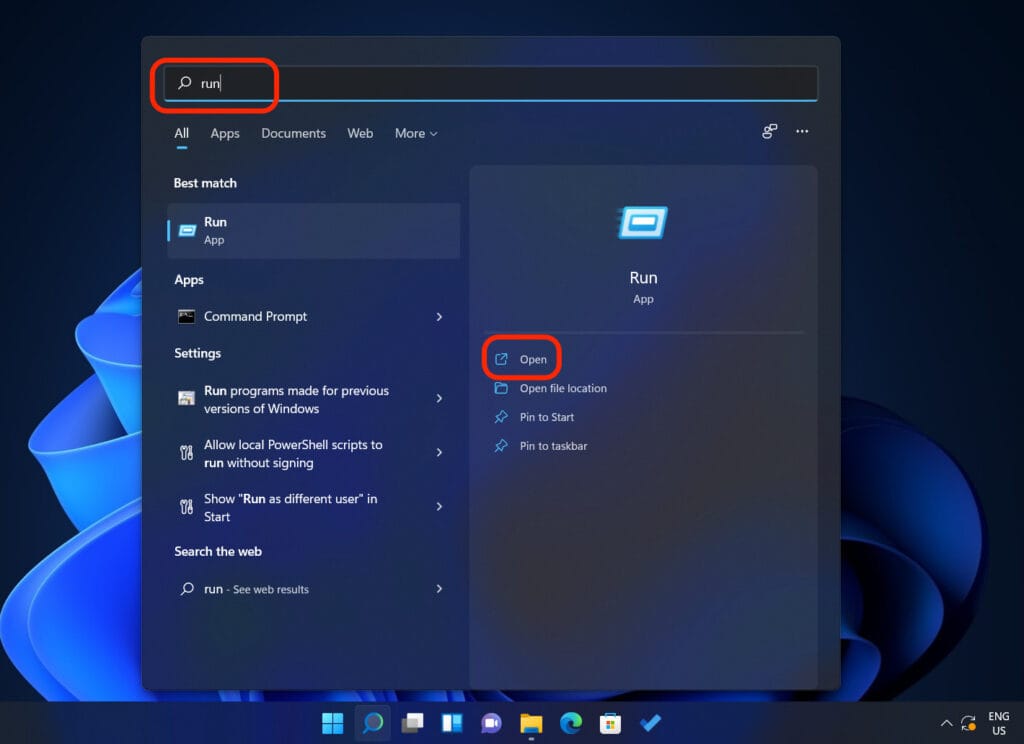Open Chat from the taskbar

[x=490, y=722]
